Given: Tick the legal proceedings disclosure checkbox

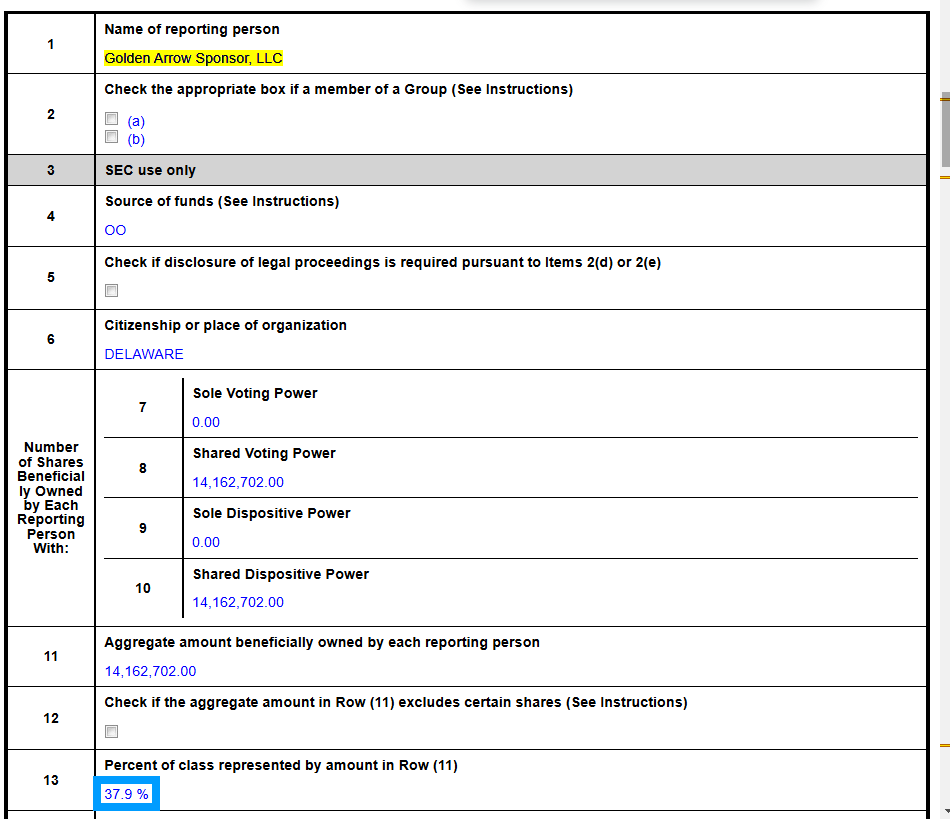Looking at the screenshot, I should [111, 290].
